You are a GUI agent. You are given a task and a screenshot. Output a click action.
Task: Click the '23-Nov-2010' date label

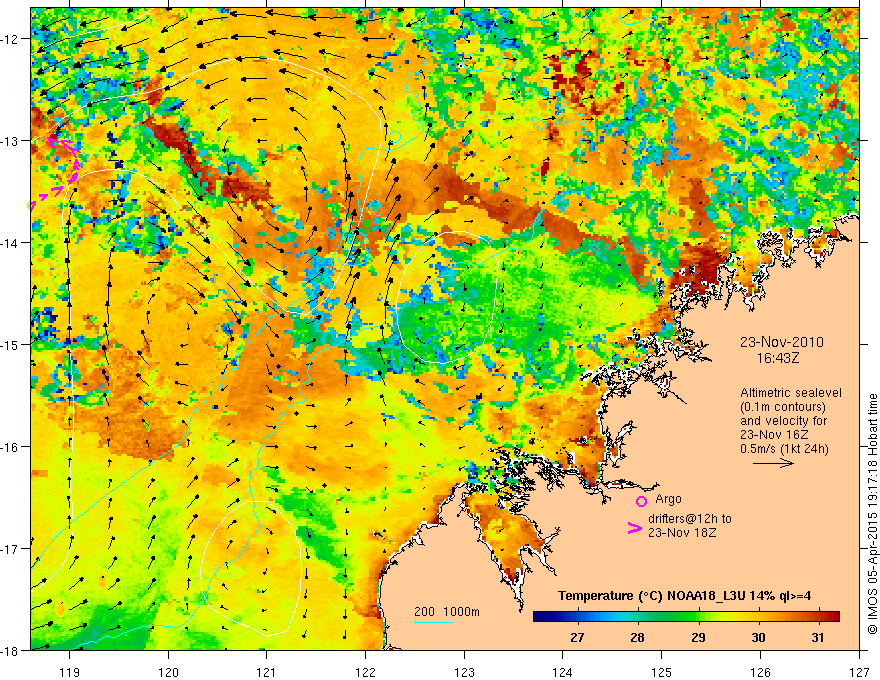point(782,342)
